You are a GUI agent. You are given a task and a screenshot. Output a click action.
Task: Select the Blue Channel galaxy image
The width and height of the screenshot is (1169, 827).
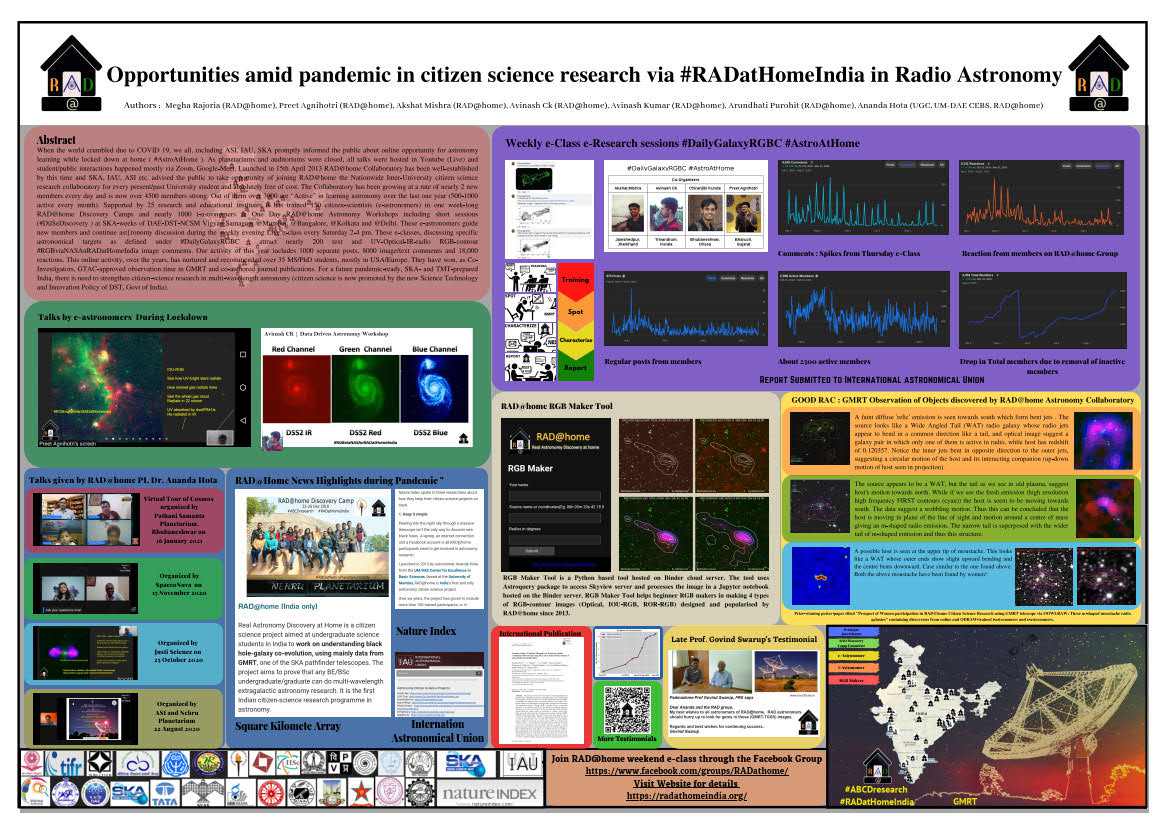434,394
